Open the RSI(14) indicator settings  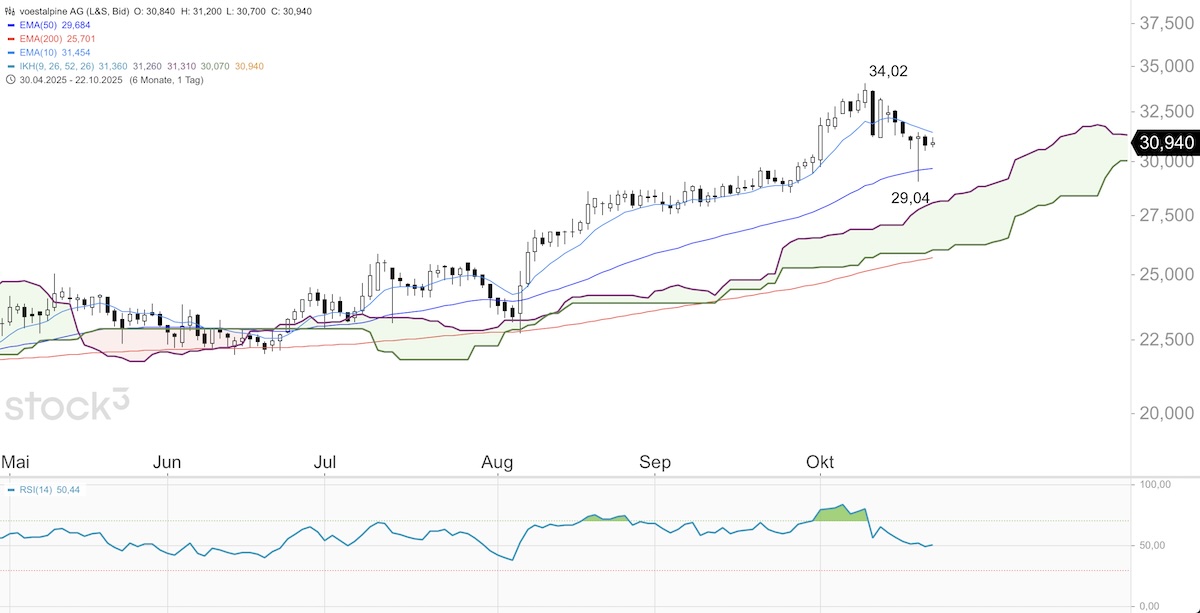[37, 490]
